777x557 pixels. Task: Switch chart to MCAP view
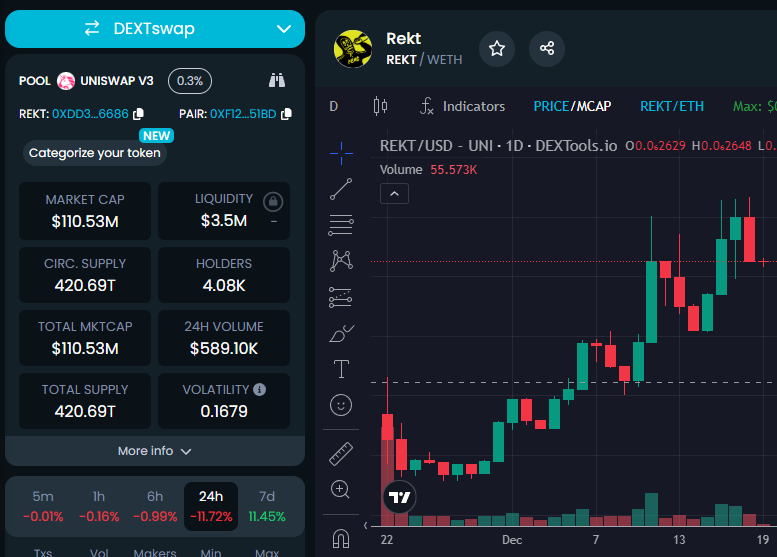click(594, 106)
